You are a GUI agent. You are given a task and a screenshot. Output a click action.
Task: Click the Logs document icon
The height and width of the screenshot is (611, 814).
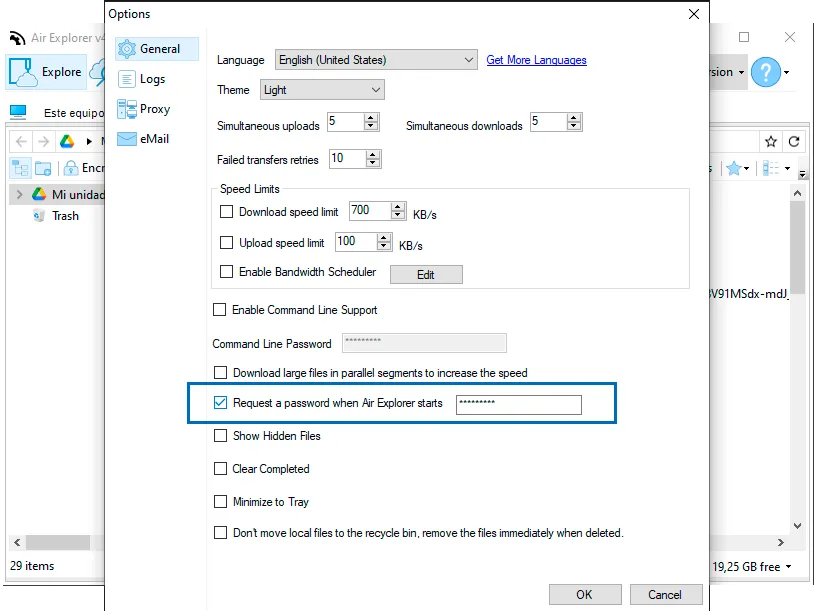click(x=127, y=79)
